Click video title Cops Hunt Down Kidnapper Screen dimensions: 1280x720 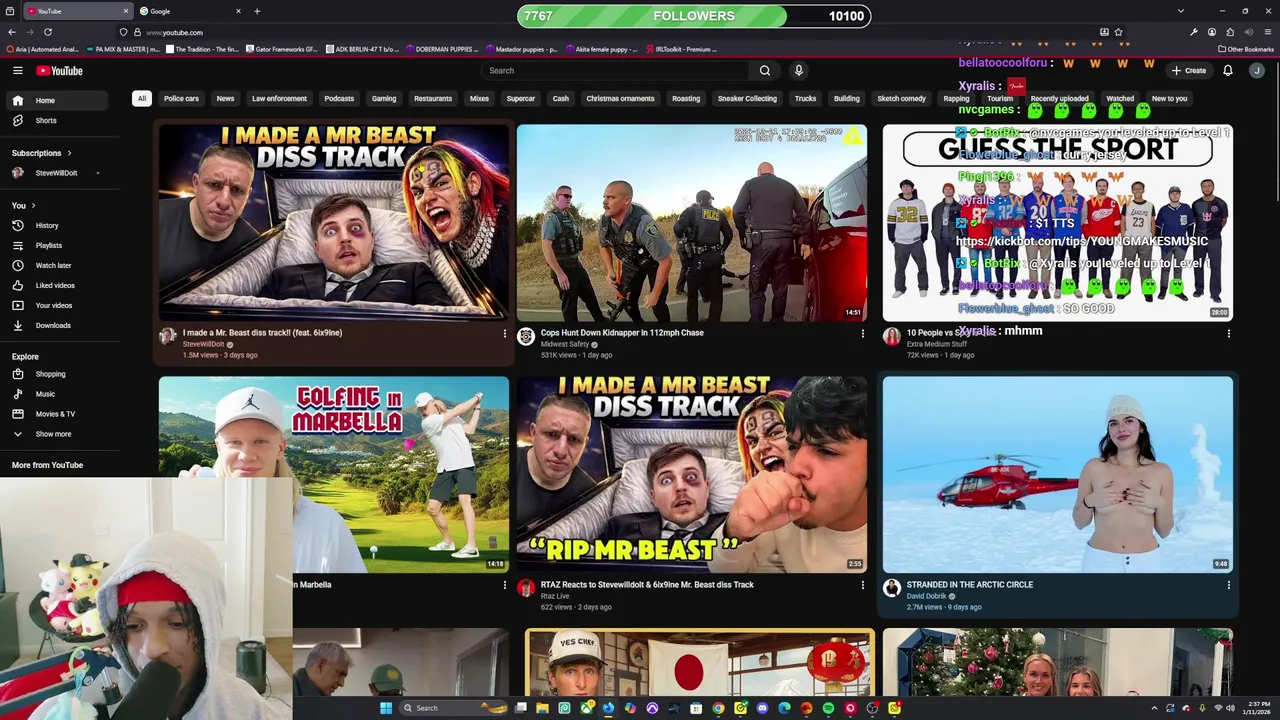click(622, 333)
